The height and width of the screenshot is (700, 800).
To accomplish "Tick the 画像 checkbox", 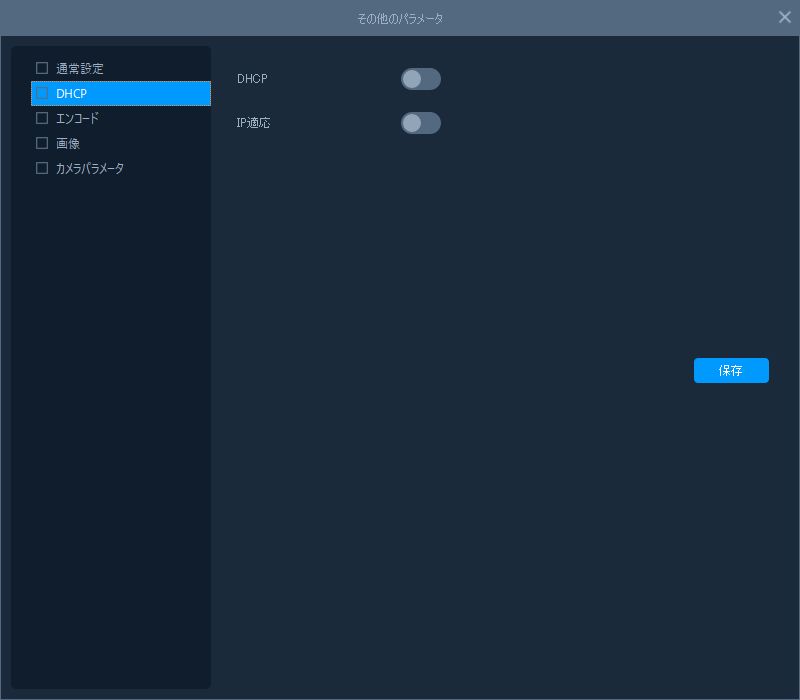I will click(42, 143).
